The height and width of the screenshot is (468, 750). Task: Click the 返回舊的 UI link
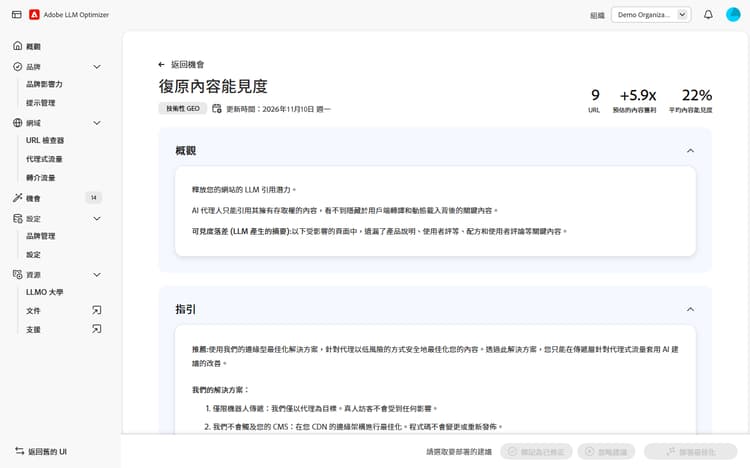[x=47, y=451]
